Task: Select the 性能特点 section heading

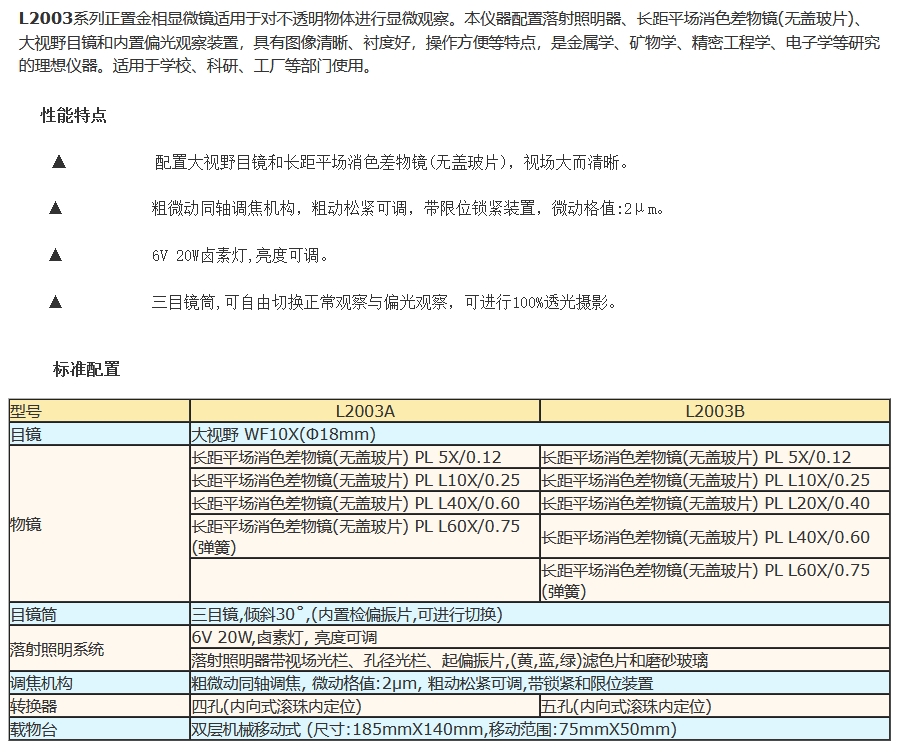Action: tap(73, 116)
